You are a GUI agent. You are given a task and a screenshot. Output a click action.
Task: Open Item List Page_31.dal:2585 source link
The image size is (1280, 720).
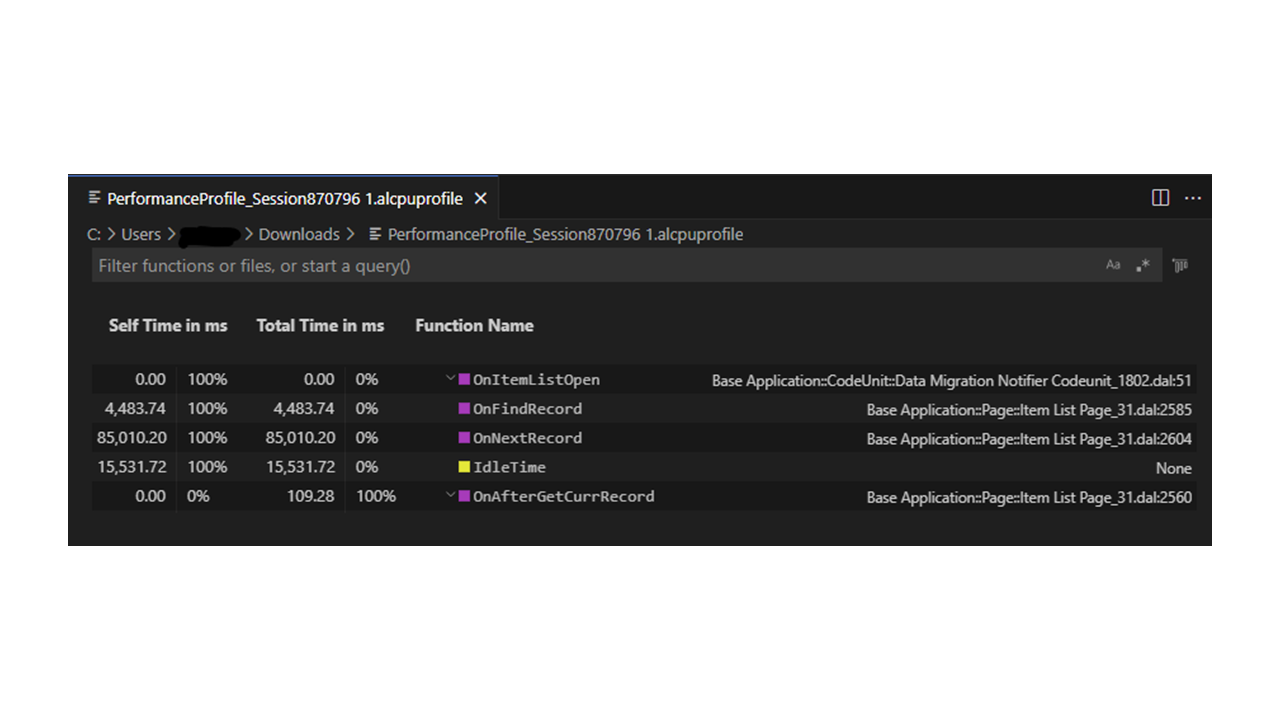1029,410
